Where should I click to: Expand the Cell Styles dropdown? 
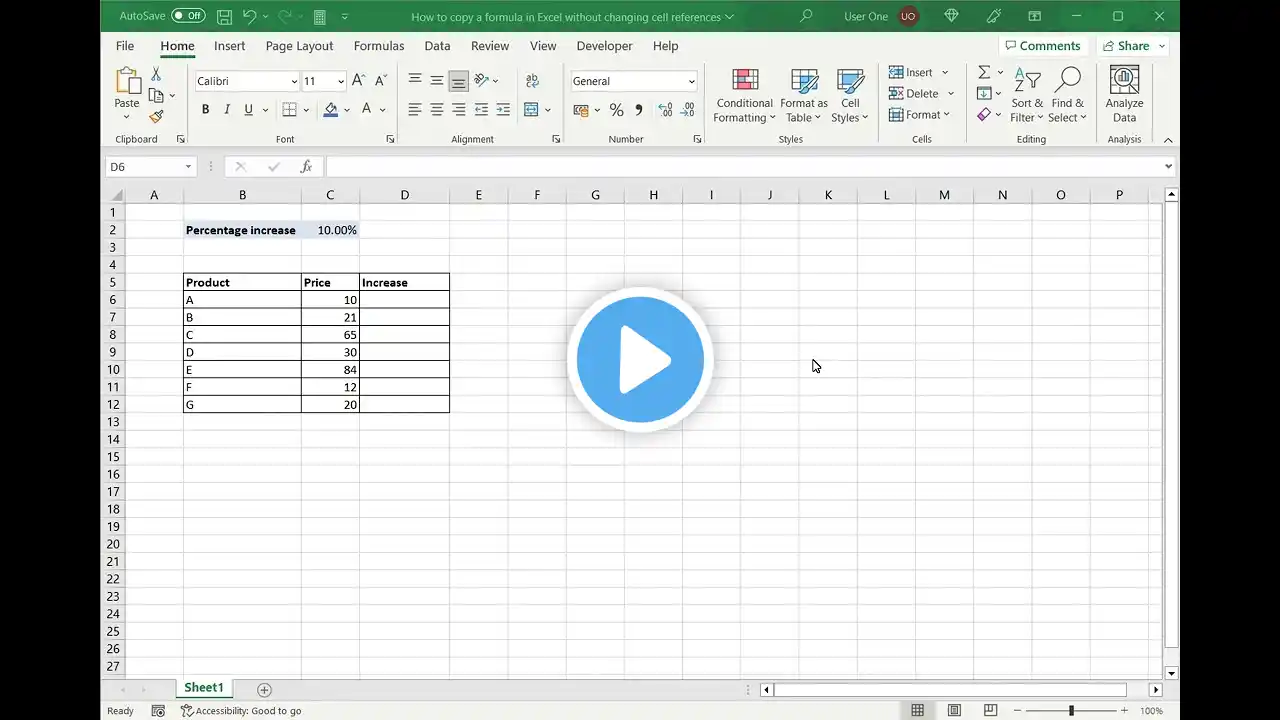pos(850,96)
